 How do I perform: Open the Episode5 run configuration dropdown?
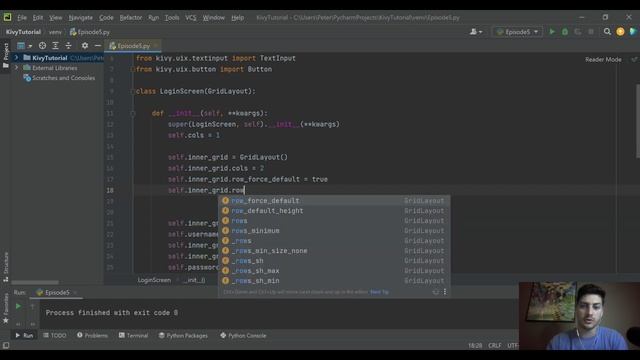point(517,32)
